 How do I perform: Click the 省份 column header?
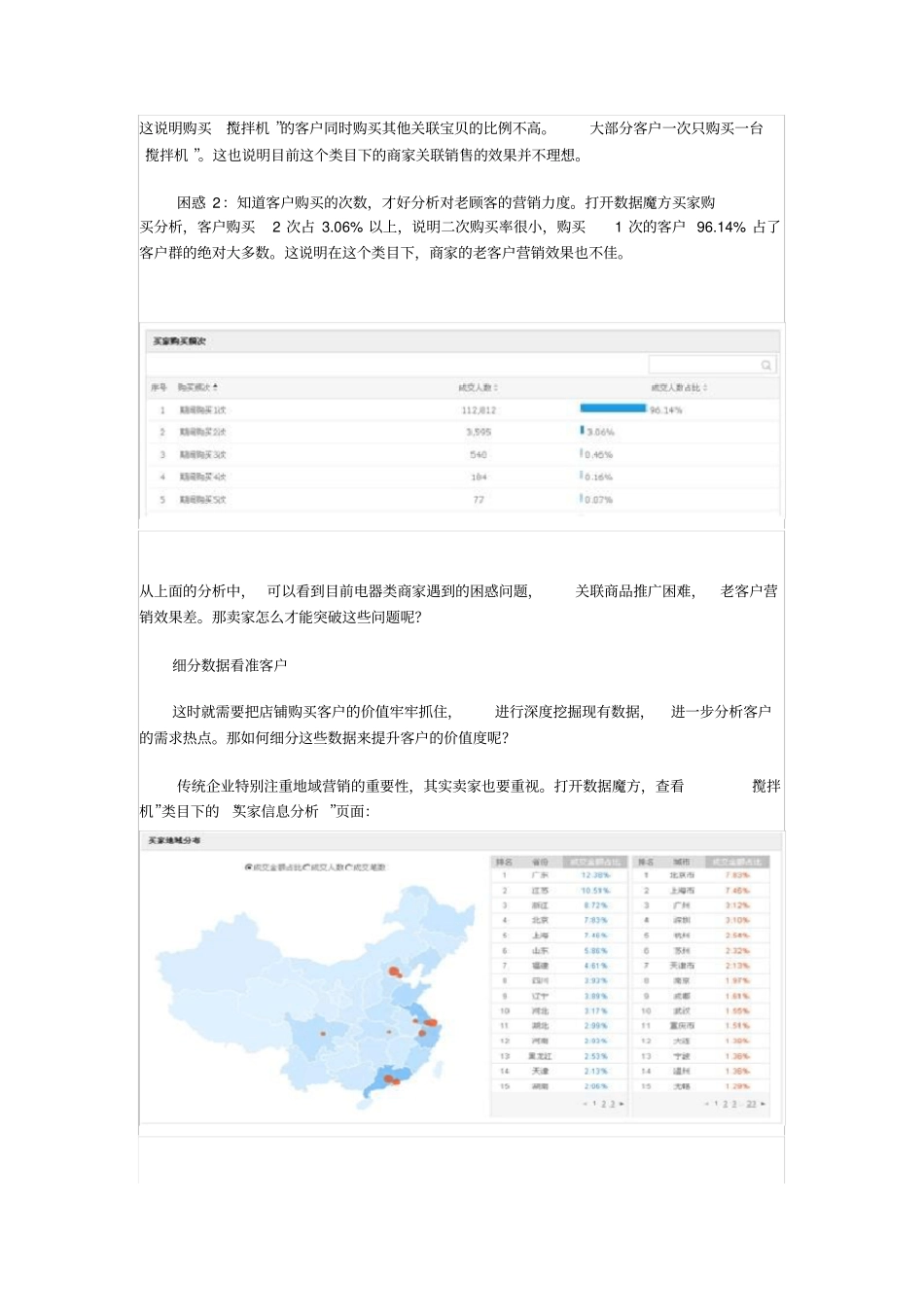tap(540, 862)
